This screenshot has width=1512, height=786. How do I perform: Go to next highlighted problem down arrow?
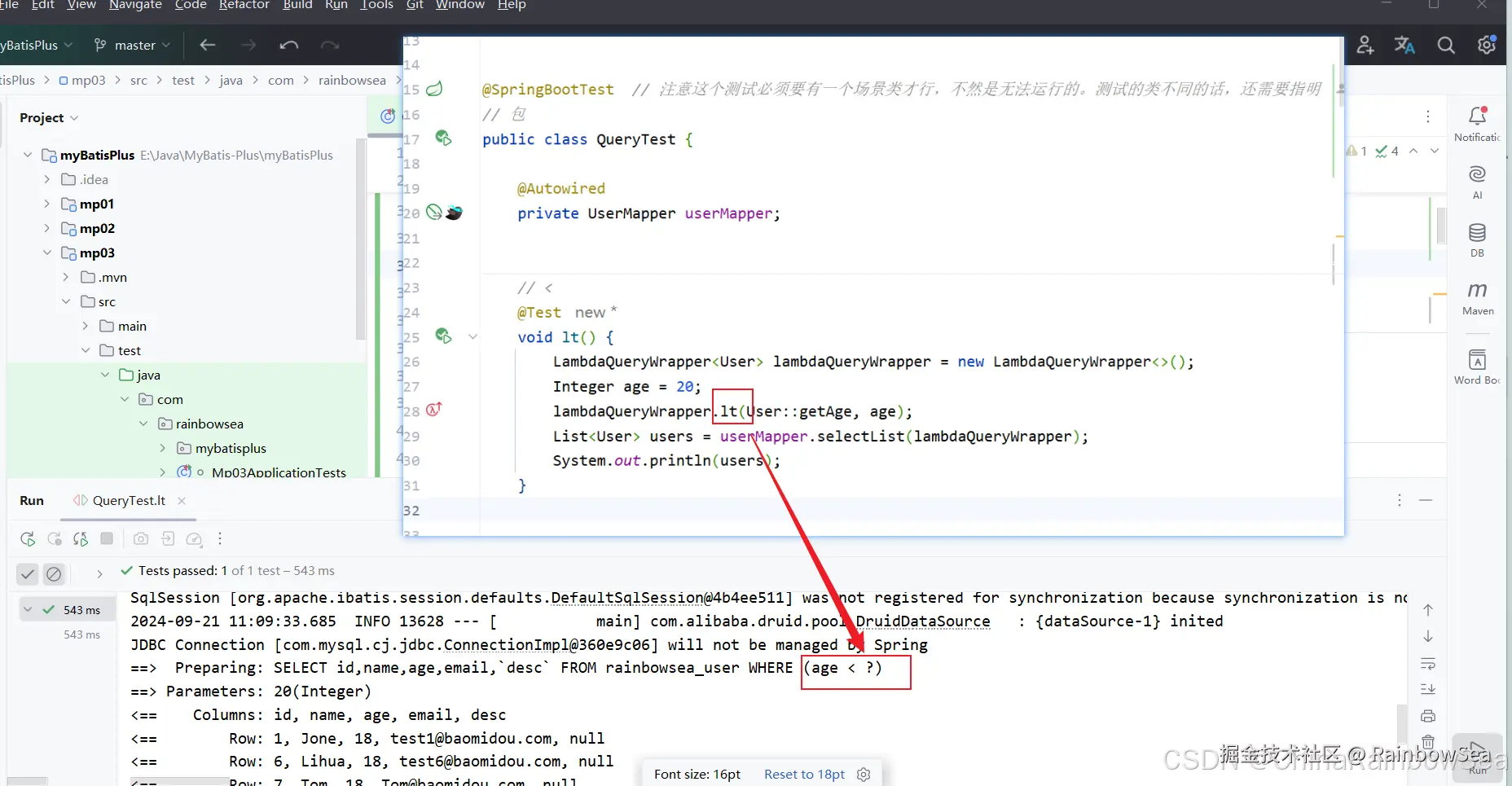click(x=1435, y=151)
